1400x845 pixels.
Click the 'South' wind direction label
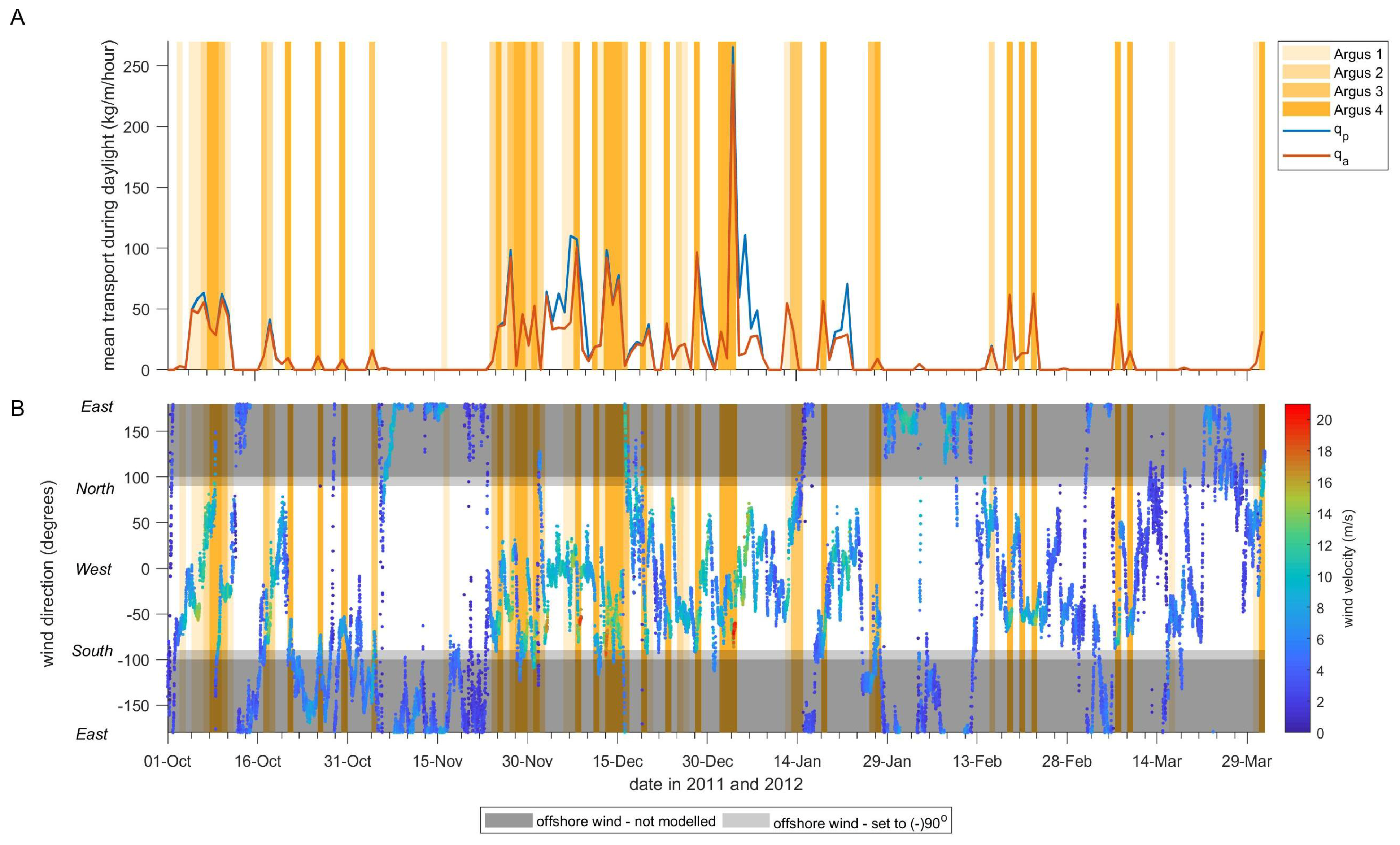[x=92, y=651]
